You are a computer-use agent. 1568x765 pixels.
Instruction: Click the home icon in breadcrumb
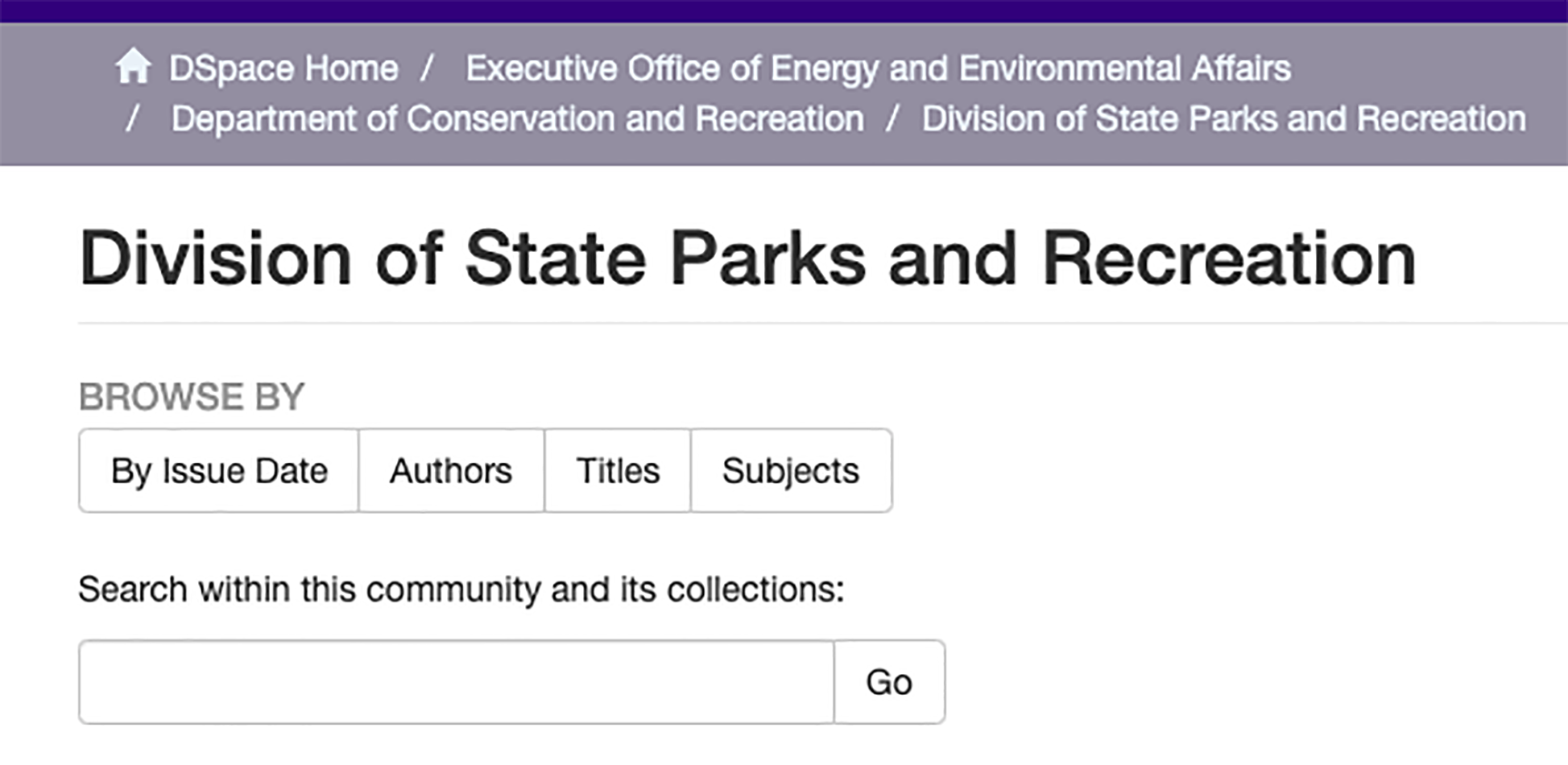click(x=133, y=67)
